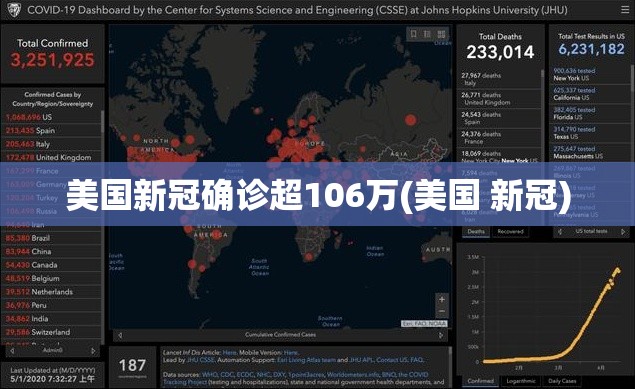Select the Netherlands confirmed cases row
Image resolution: width=635 pixels, height=389 pixels.
[x=52, y=291]
